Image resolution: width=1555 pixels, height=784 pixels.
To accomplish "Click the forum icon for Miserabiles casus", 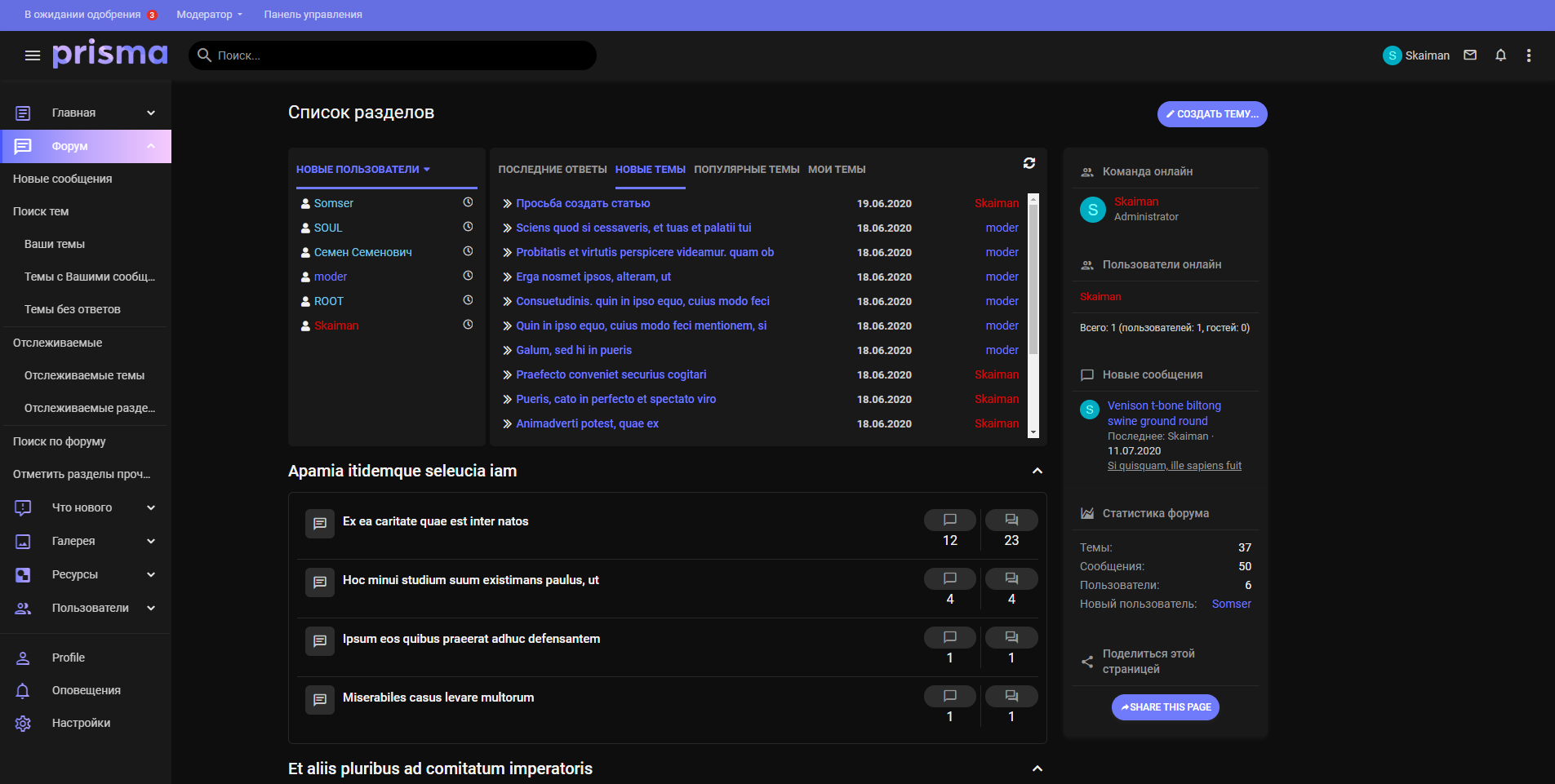I will [320, 700].
